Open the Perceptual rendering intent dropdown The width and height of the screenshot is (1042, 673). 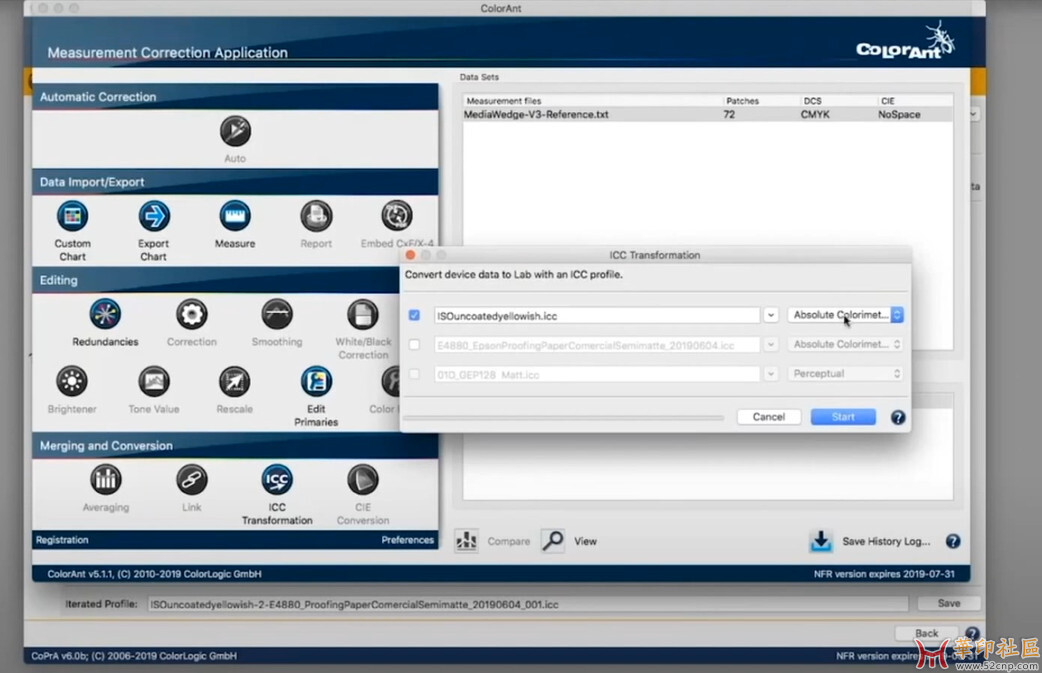[x=845, y=373]
